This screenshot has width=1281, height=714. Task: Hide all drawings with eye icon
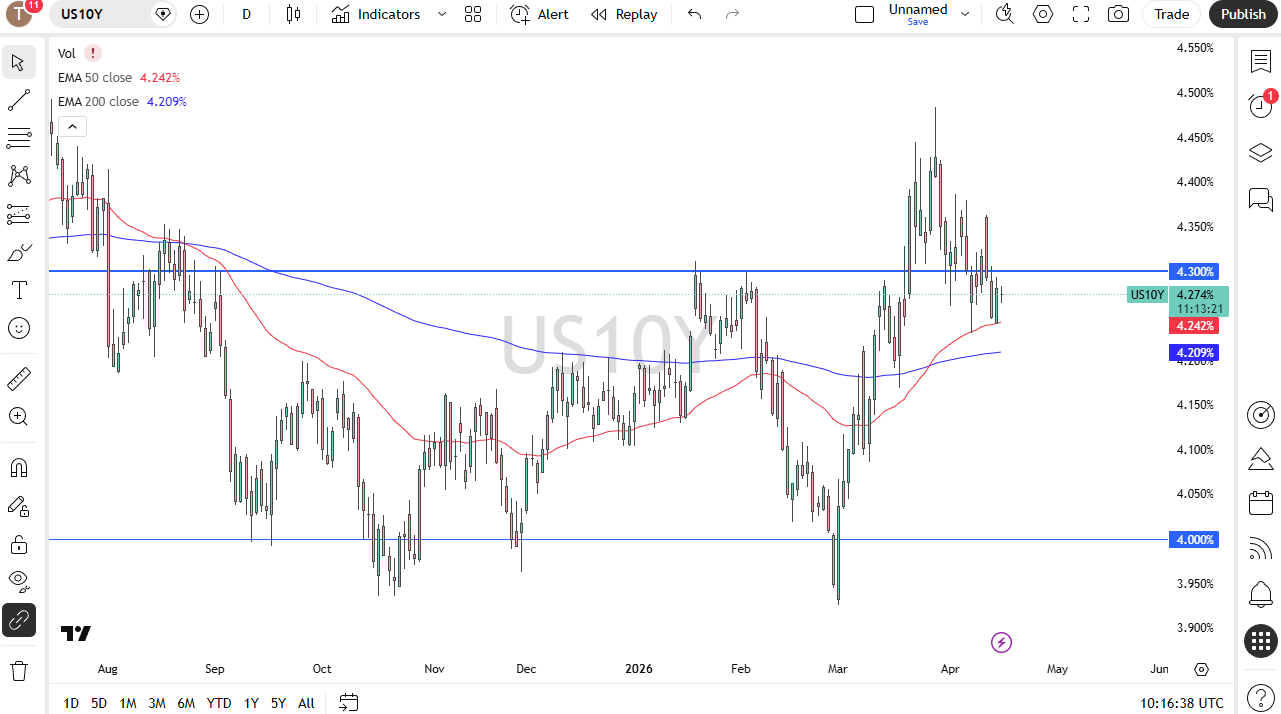tap(18, 582)
